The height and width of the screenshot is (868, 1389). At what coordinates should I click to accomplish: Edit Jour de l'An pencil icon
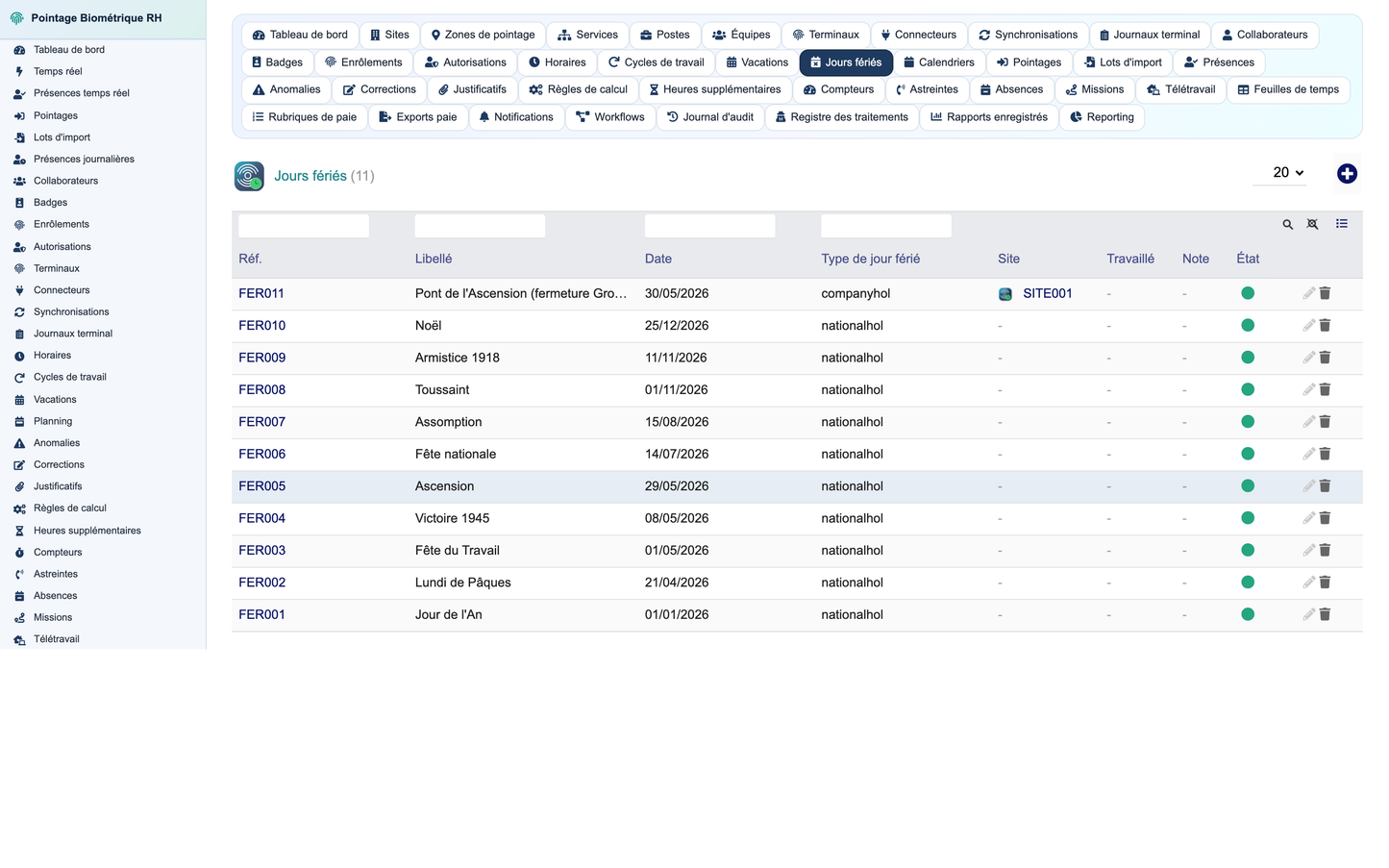click(1308, 614)
